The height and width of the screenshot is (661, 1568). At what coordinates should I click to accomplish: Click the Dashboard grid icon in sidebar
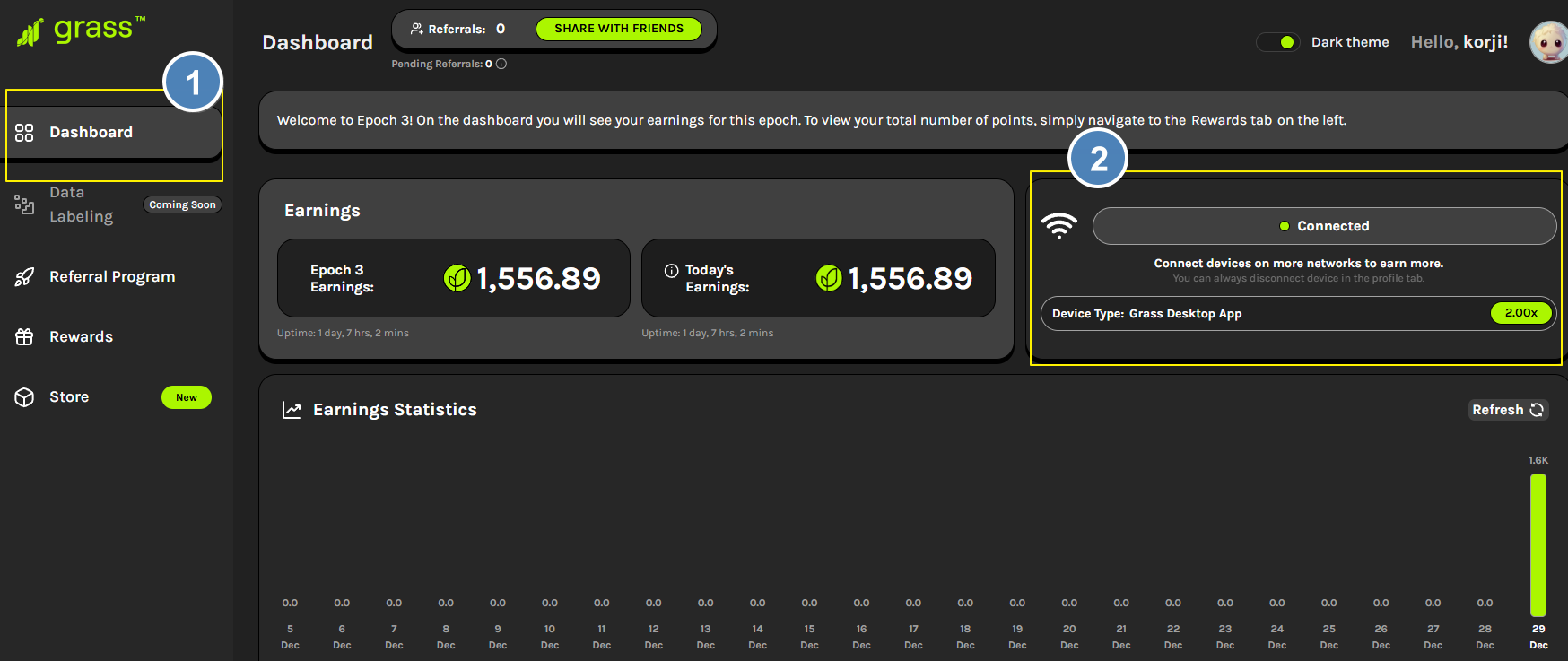(x=24, y=133)
